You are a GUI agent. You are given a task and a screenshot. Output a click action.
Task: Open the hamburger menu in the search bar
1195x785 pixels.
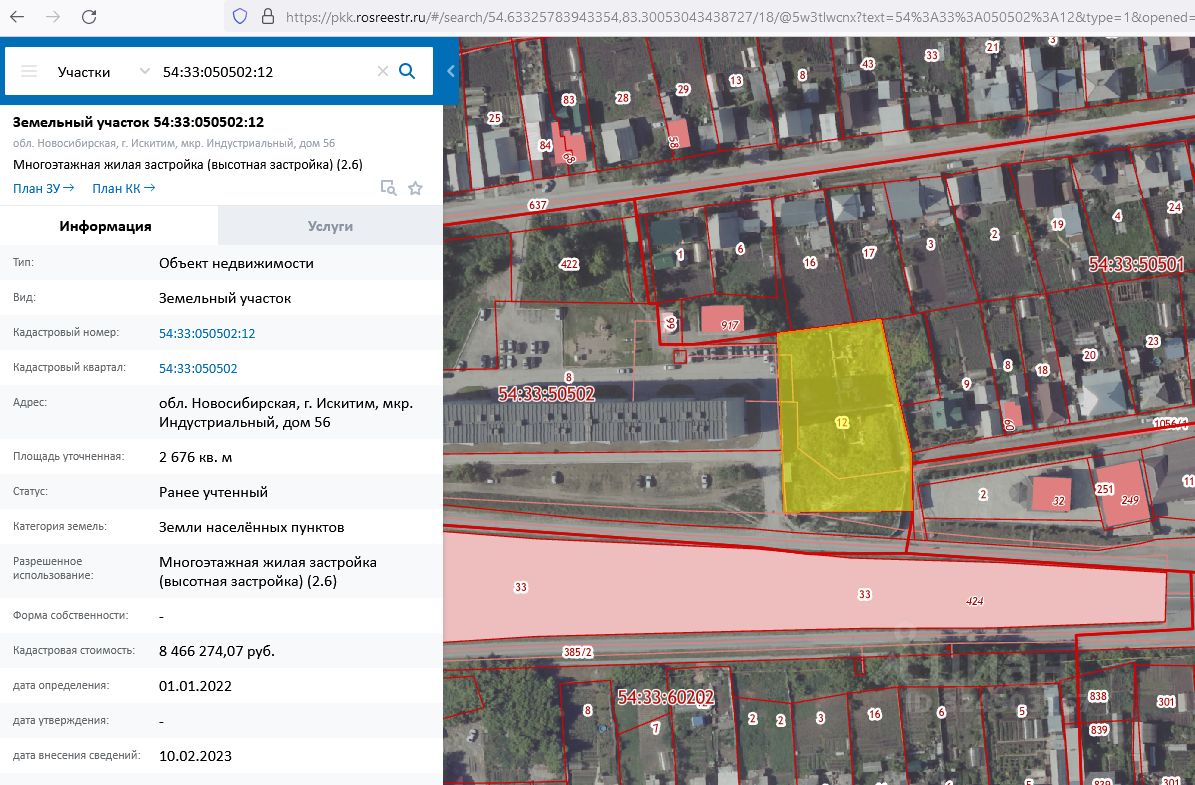(x=29, y=72)
